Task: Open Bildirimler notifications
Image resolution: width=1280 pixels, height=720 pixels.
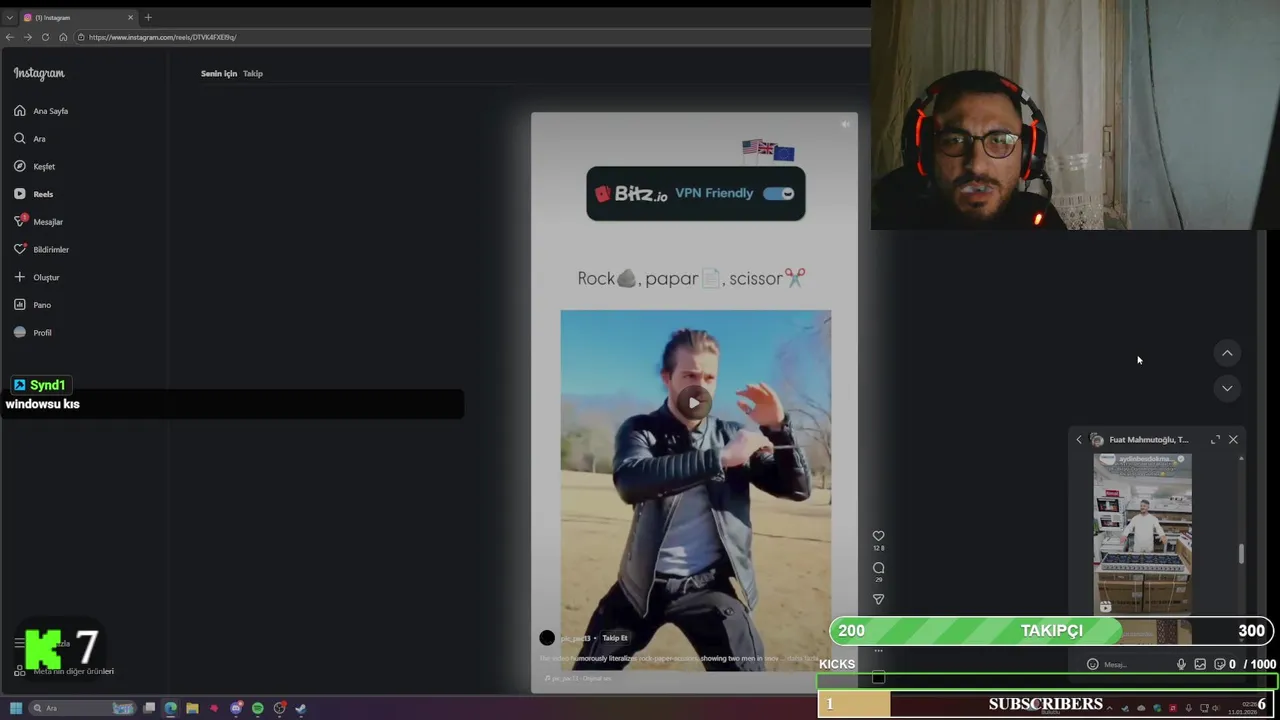Action: [42, 250]
